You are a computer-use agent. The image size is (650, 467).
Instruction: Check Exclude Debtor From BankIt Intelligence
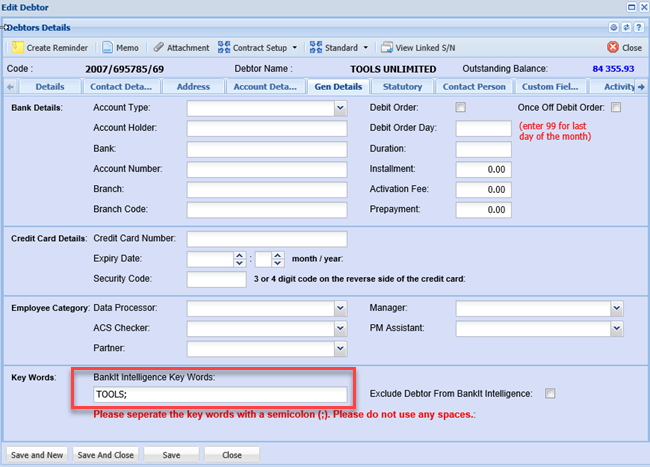click(x=550, y=394)
